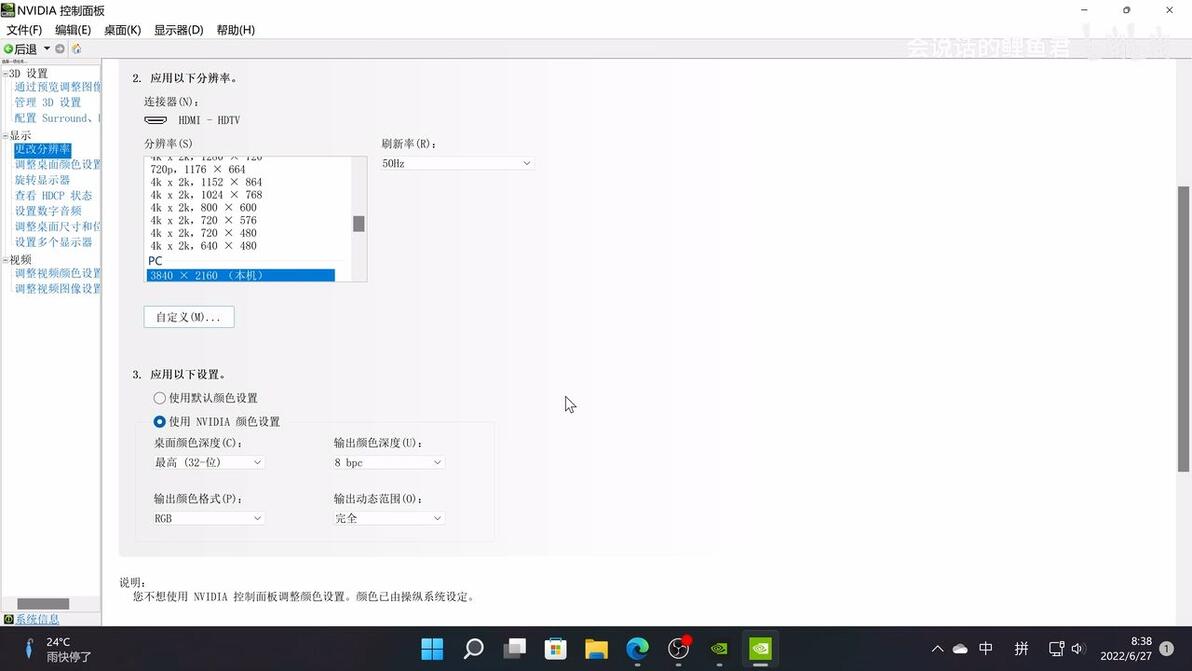
Task: Show hidden tray icons
Action: point(937,648)
